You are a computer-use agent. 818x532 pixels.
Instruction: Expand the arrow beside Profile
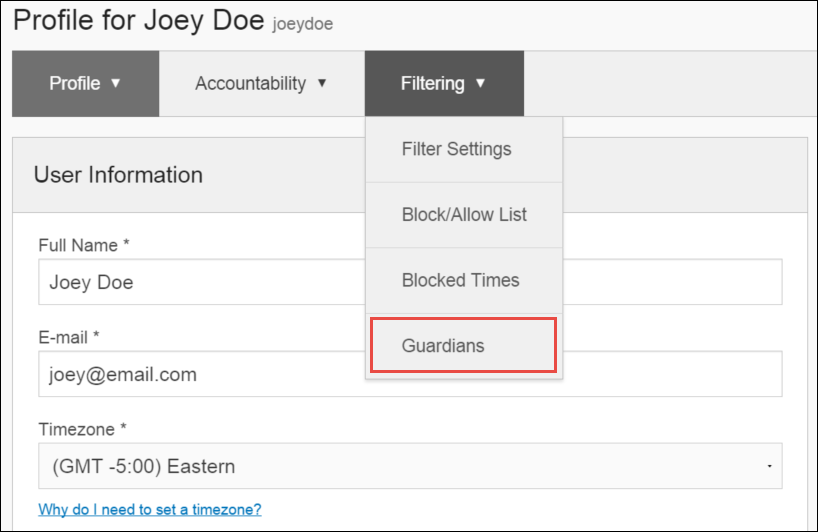point(116,83)
